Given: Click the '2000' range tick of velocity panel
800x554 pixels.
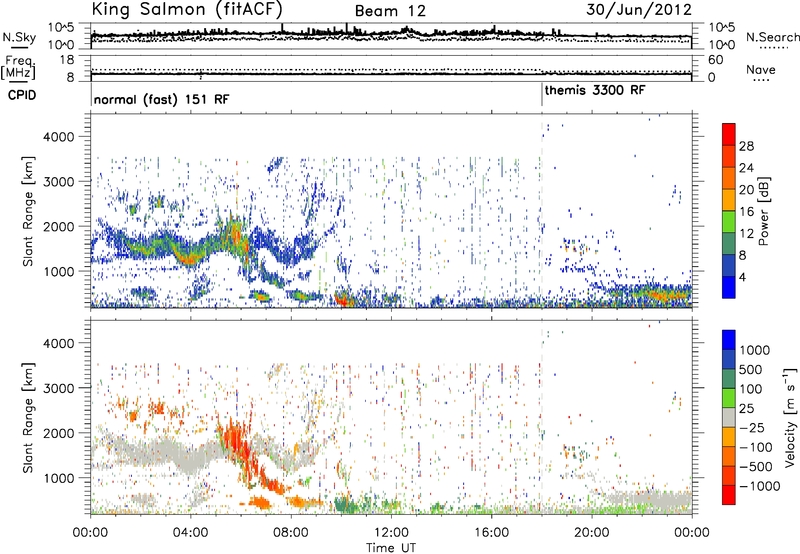Looking at the screenshot, I should tap(58, 433).
